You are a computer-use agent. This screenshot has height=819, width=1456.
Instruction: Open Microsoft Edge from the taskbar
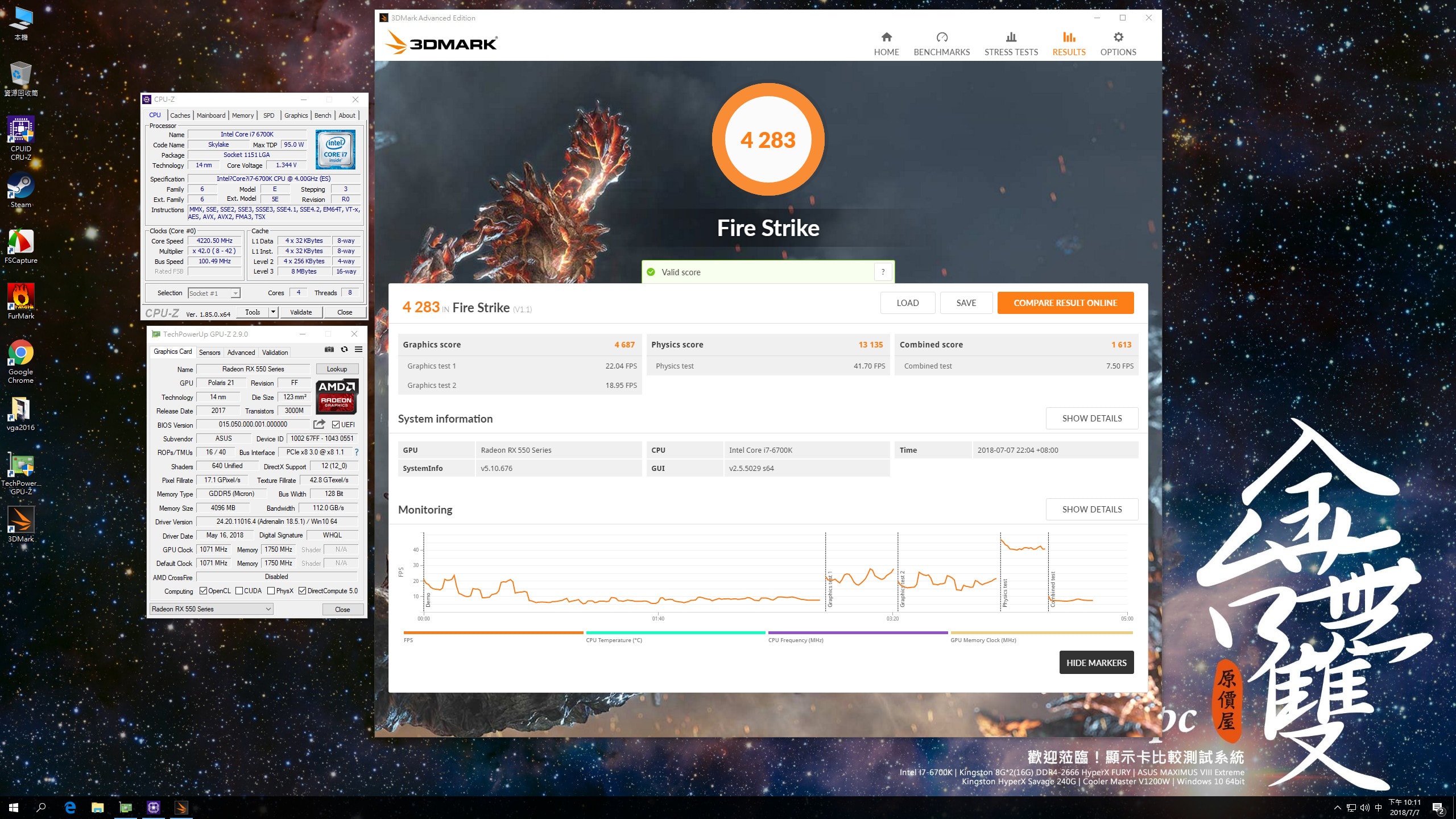tap(70, 808)
